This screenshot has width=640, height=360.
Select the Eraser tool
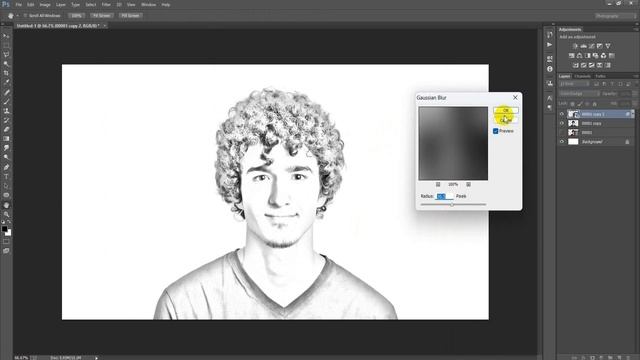tap(6, 130)
